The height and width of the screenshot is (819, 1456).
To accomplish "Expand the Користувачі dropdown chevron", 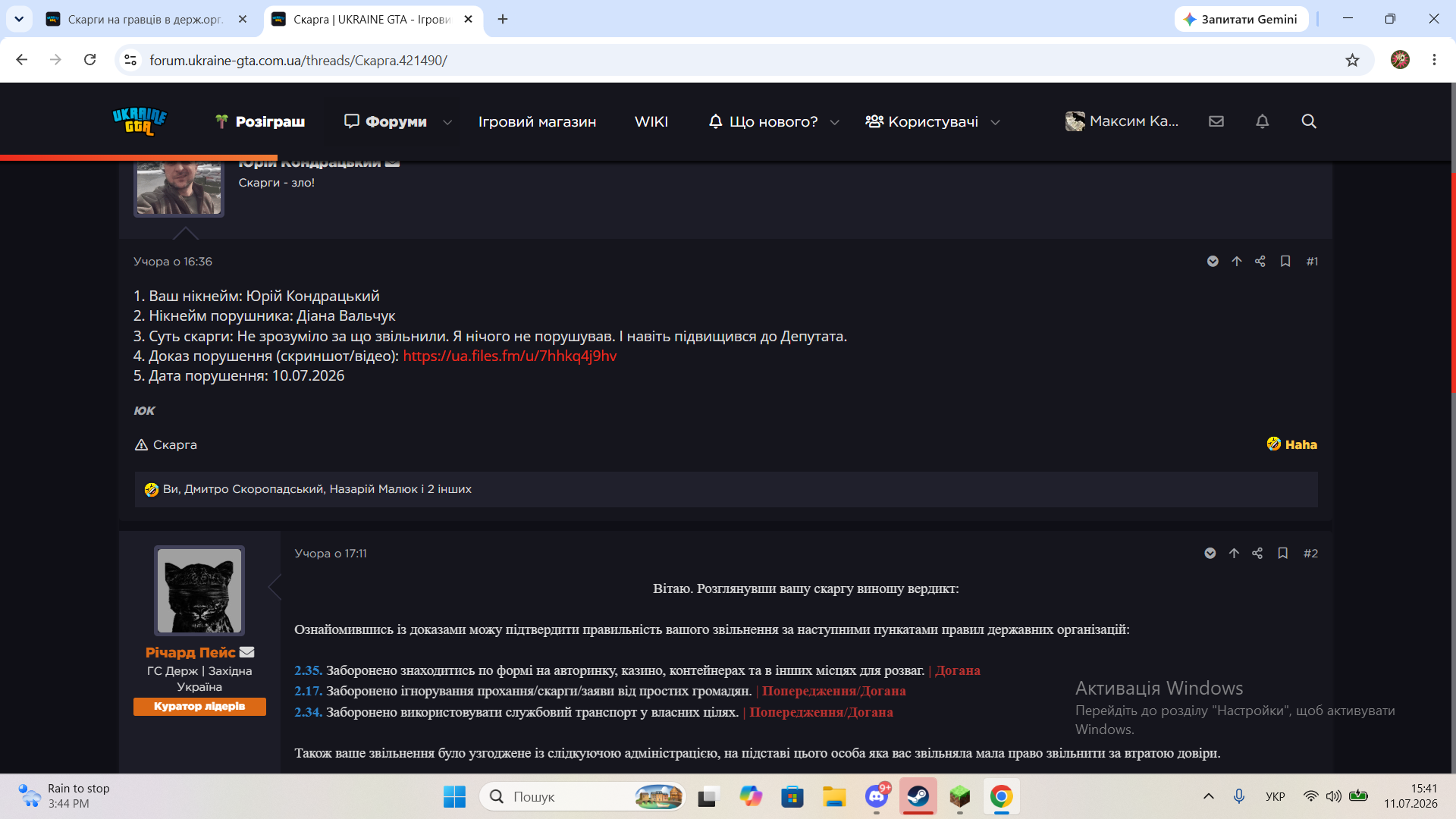I will coord(995,122).
